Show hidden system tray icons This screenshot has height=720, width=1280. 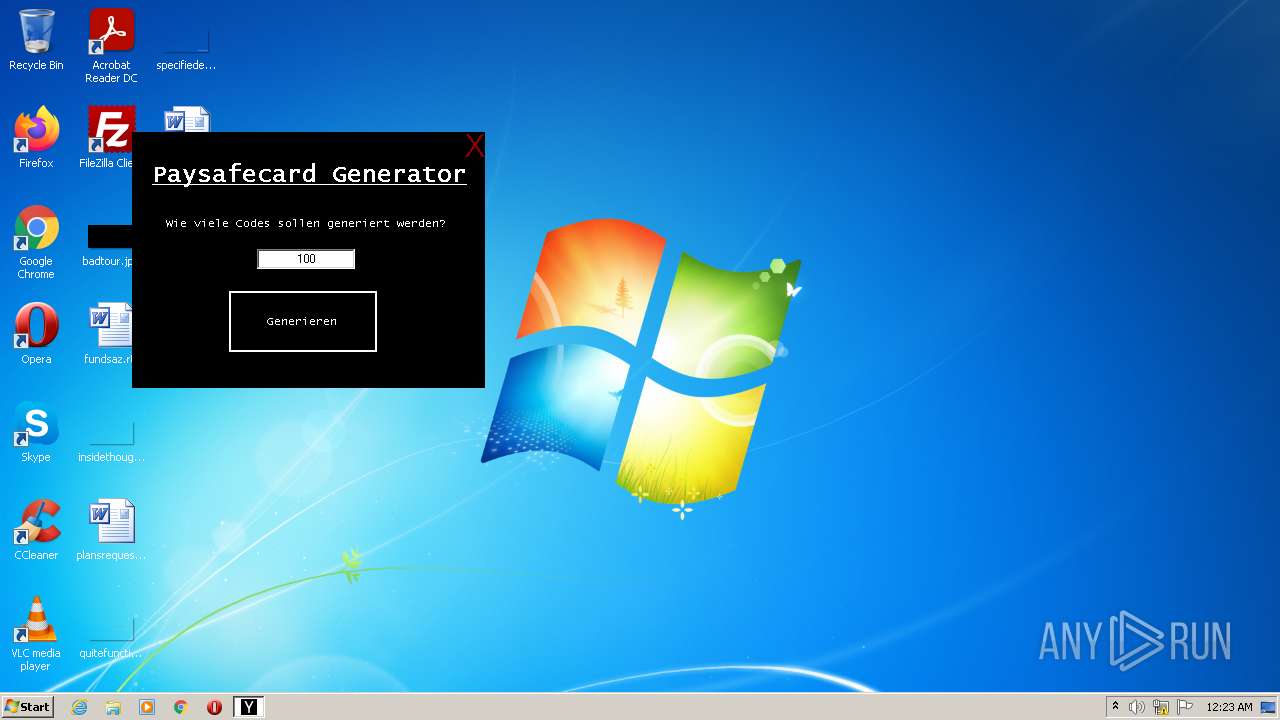[x=1115, y=707]
